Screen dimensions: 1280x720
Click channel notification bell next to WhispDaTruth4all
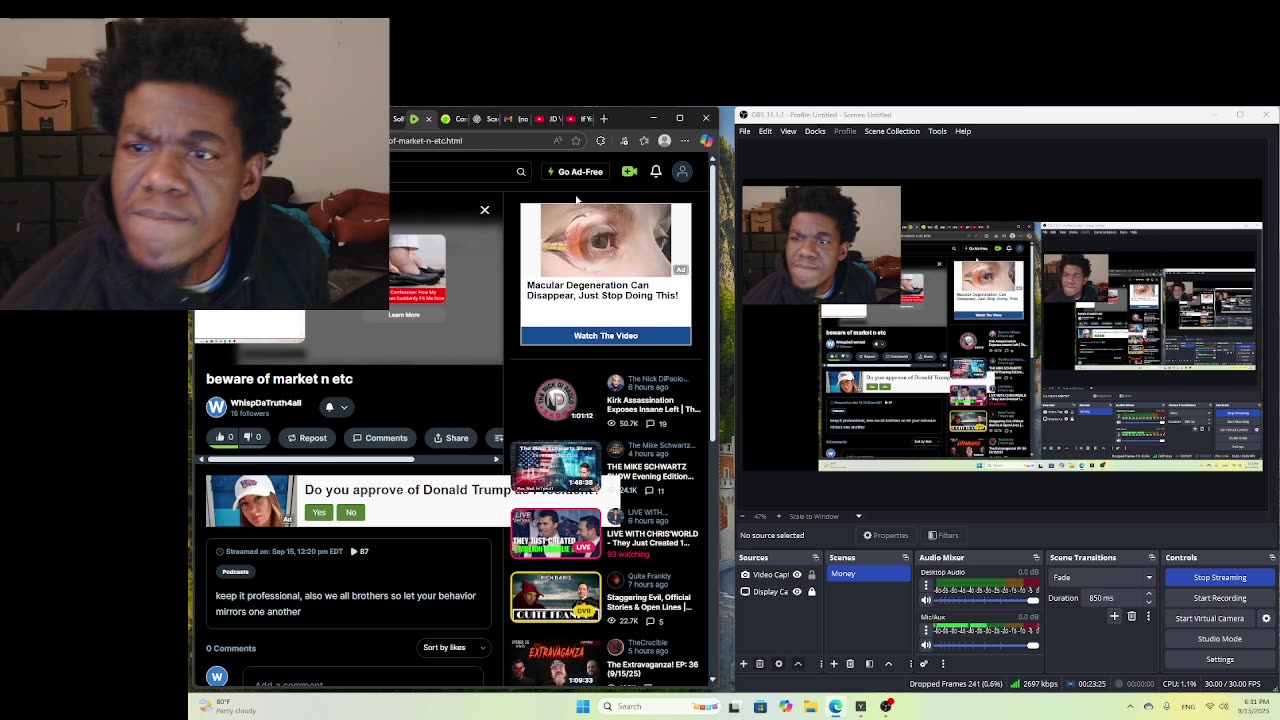(x=329, y=407)
